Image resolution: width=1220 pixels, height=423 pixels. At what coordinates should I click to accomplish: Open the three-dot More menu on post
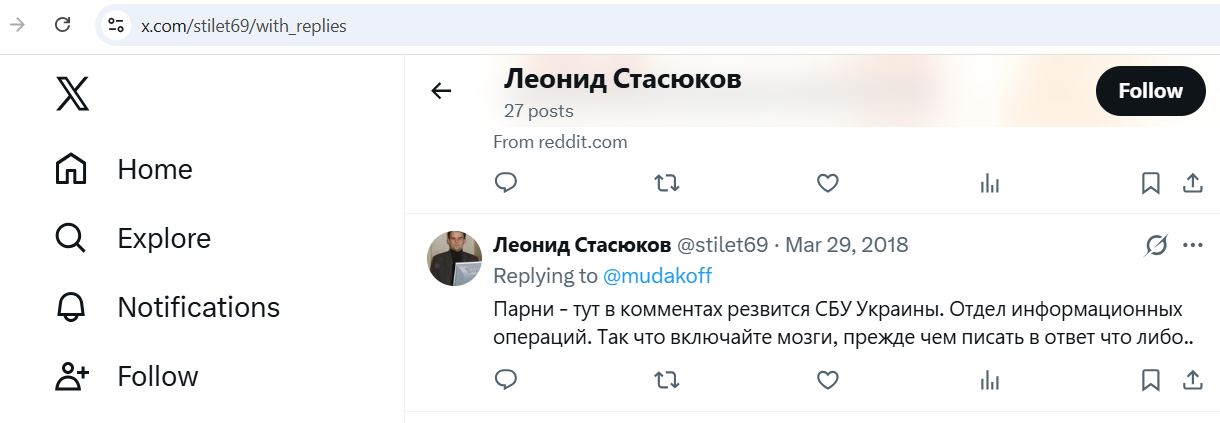[1192, 245]
